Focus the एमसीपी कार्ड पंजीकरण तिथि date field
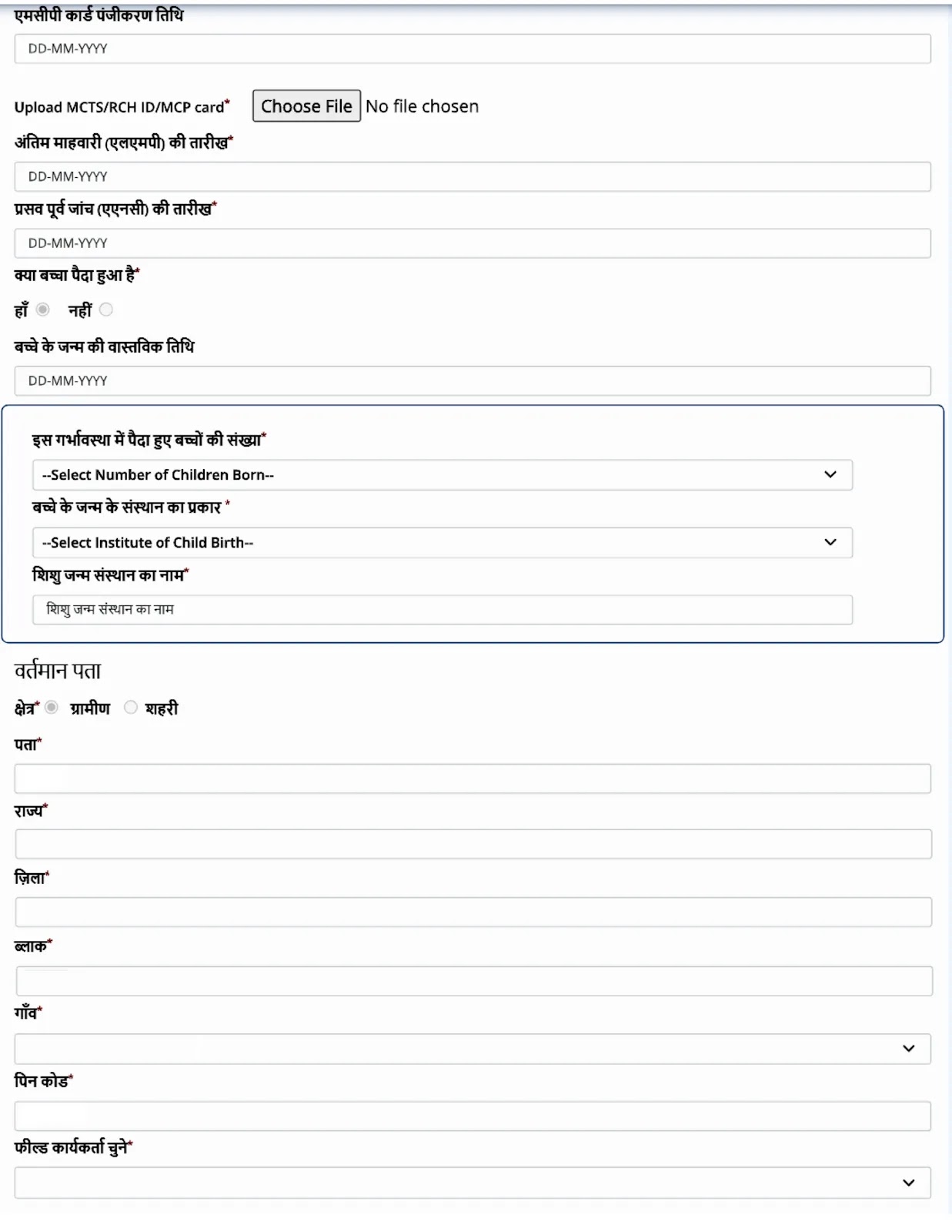The height and width of the screenshot is (1232, 952). coord(473,49)
